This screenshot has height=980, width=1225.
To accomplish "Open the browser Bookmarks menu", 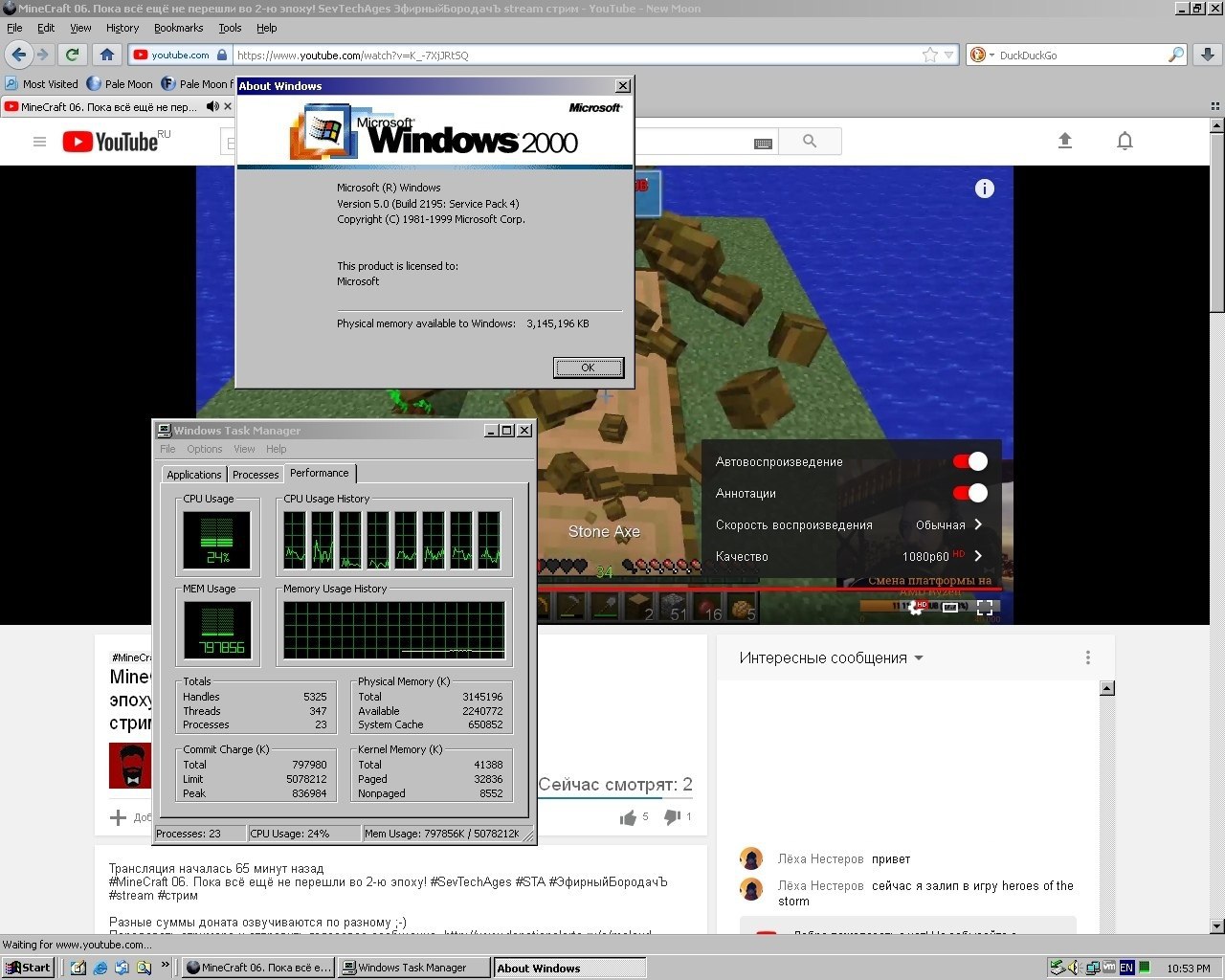I will coord(179,28).
